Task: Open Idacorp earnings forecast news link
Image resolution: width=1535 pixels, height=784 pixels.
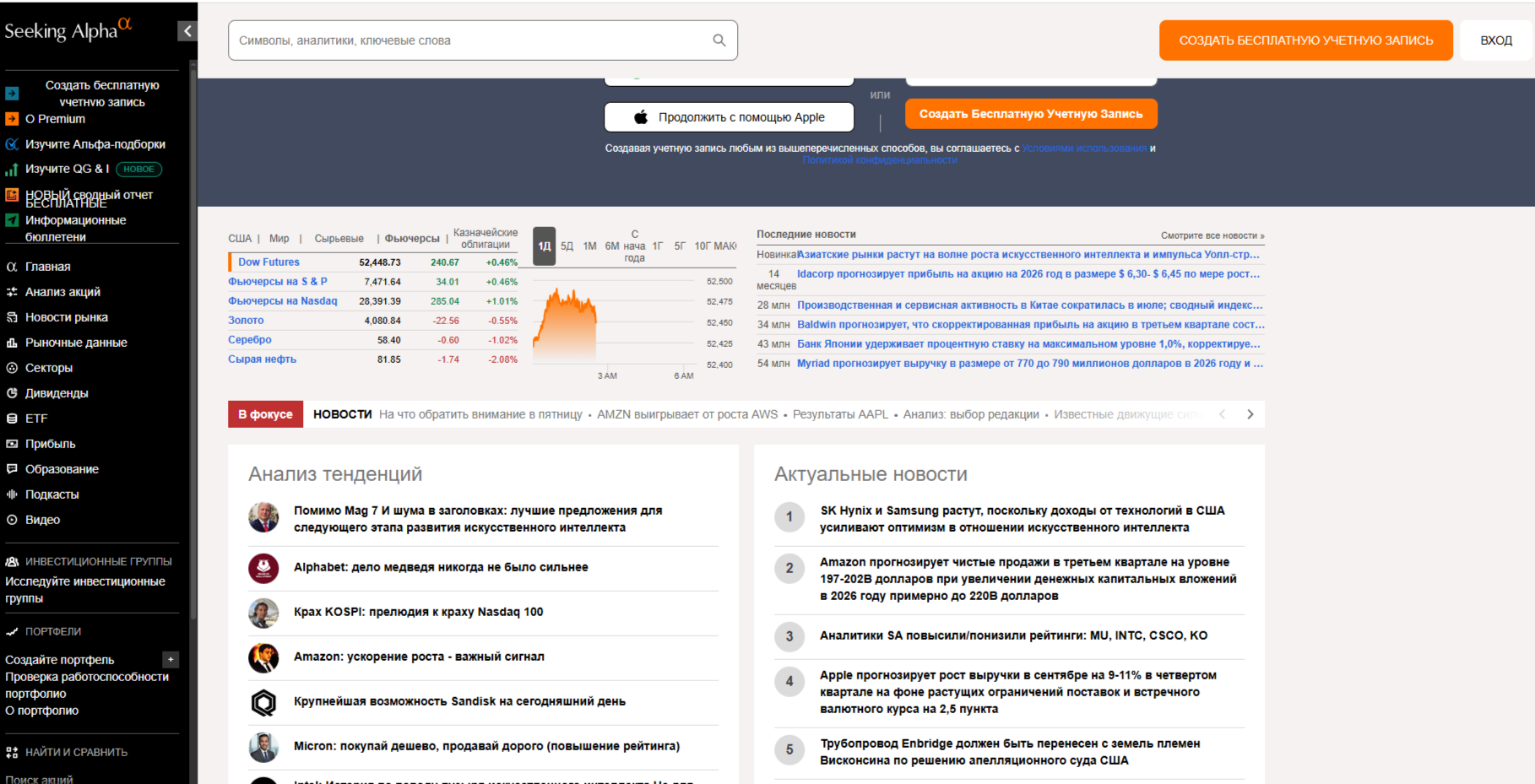Action: pos(1028,274)
